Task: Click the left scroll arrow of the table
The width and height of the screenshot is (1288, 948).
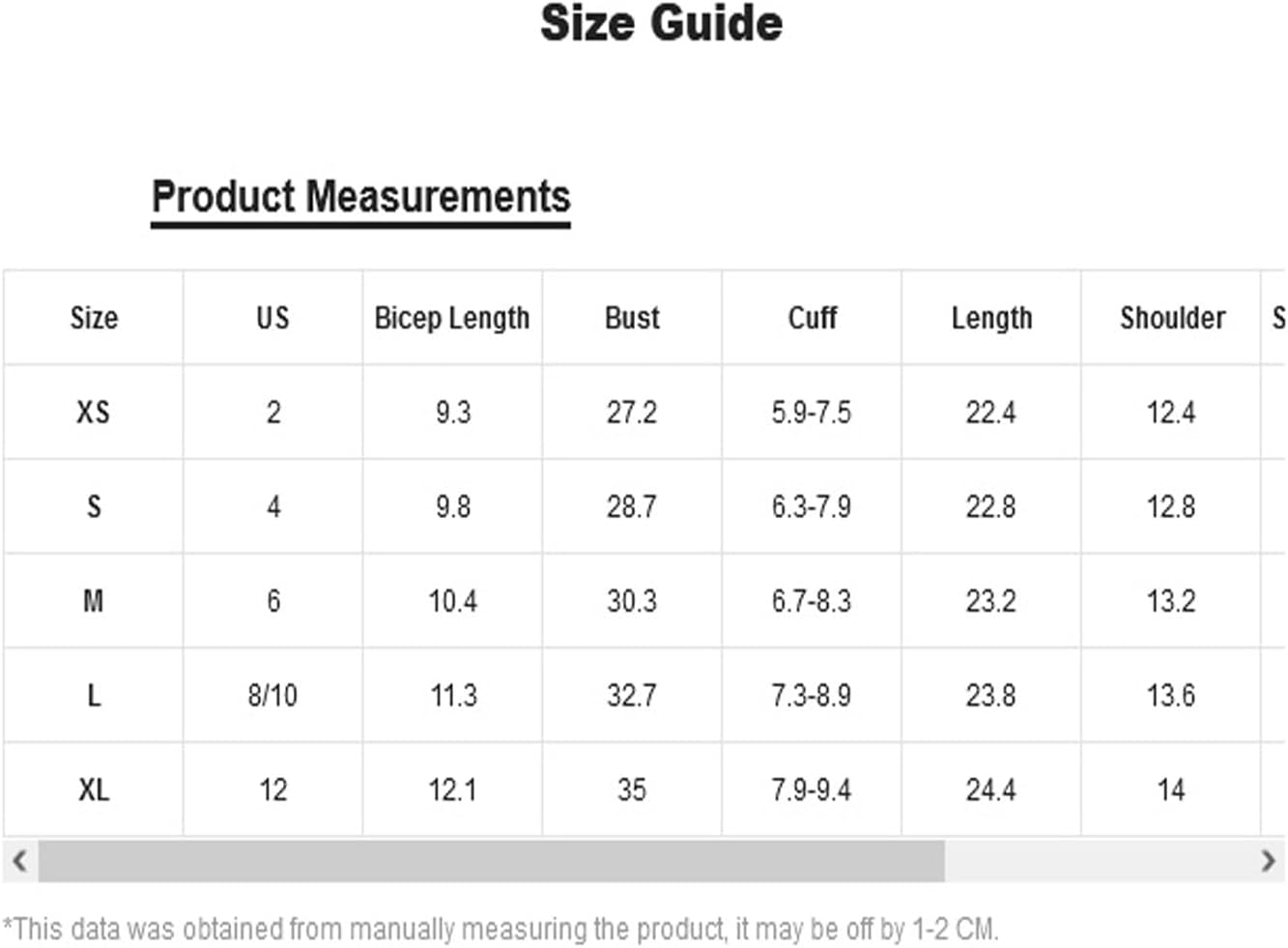Action: (x=19, y=860)
